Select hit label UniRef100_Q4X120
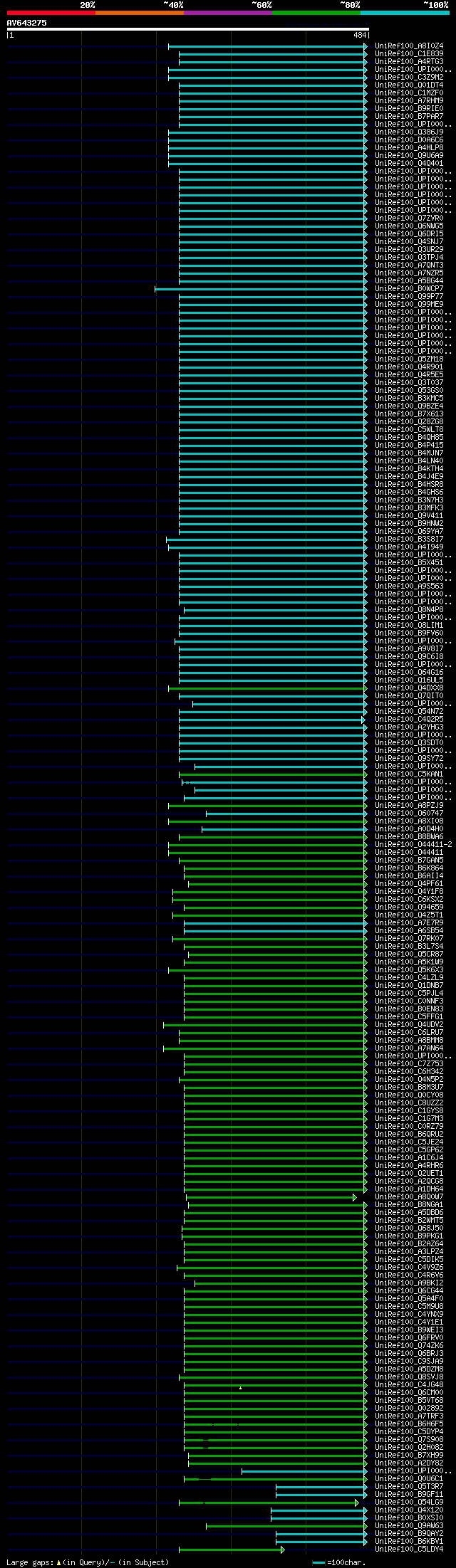 click(x=409, y=1510)
